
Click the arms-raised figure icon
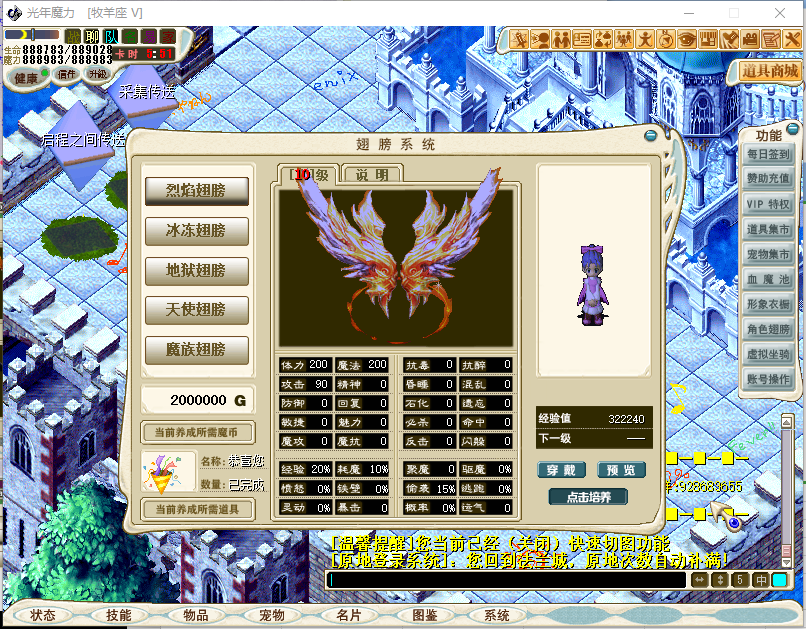point(645,39)
